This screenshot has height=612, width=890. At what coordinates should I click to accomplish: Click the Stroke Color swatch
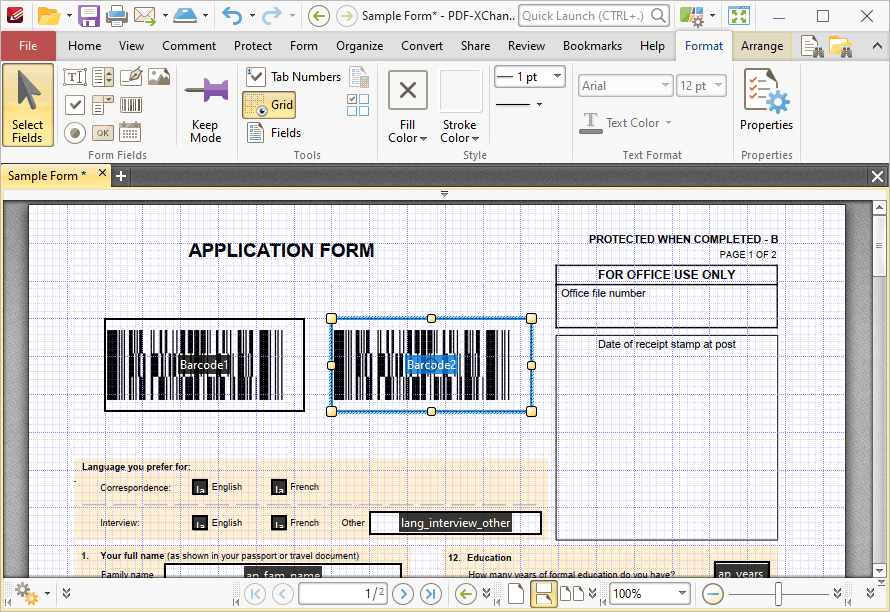coord(460,91)
